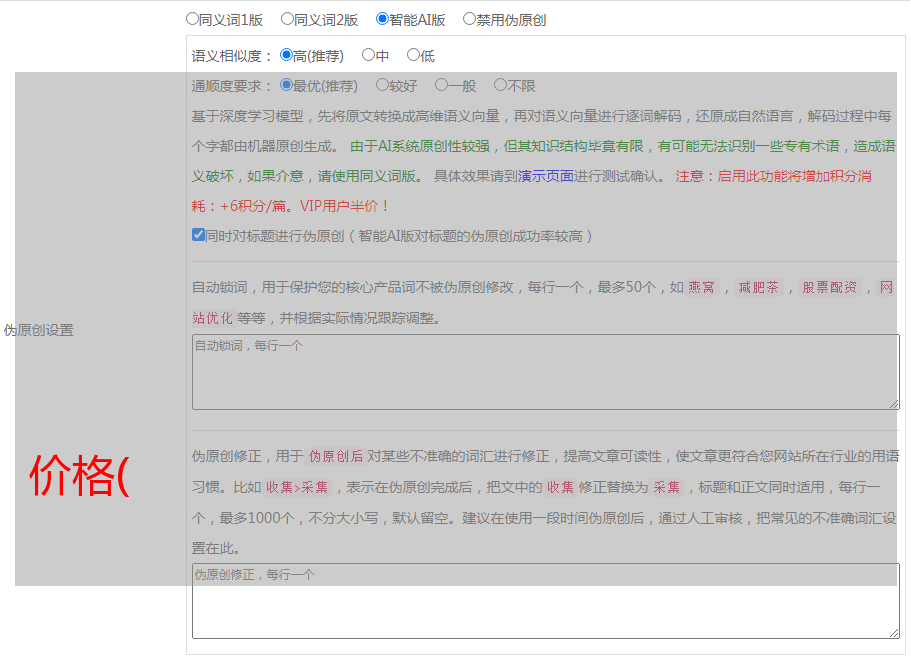Click the 收集>采集 example tag
This screenshot has height=658, width=911.
(296, 488)
